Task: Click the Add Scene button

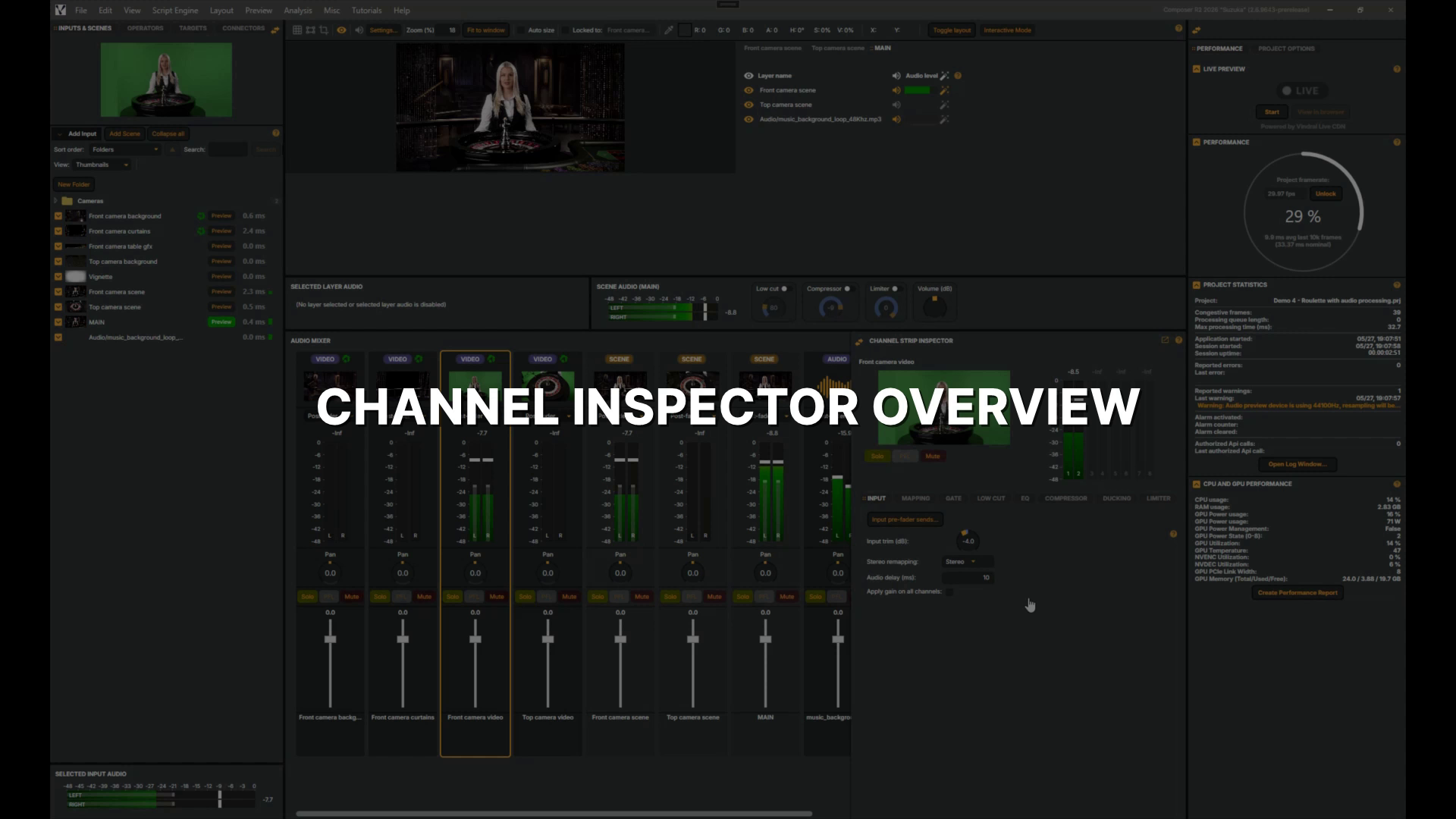Action: [125, 133]
